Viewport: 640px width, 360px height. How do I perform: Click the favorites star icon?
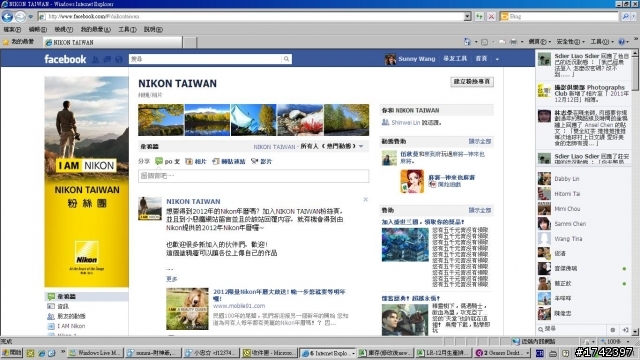(x=6, y=42)
